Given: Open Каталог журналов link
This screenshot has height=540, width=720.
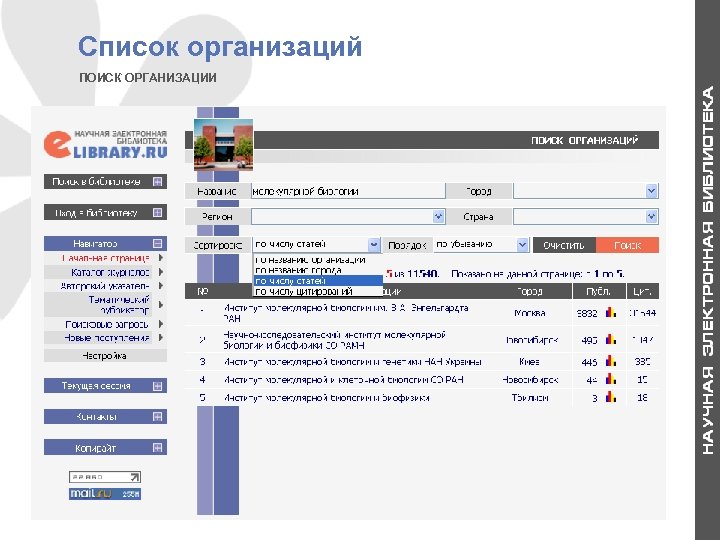Looking at the screenshot, I should click(x=110, y=272).
